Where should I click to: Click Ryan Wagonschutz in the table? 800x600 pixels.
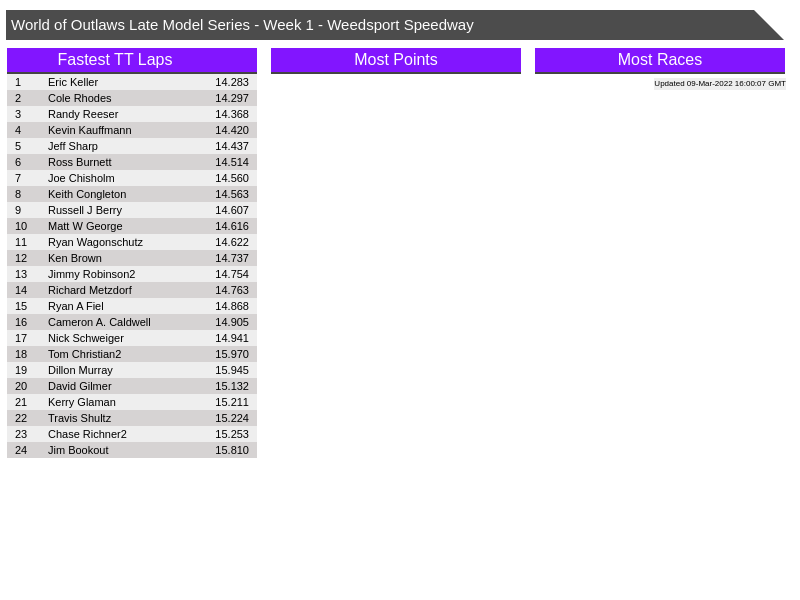pyautogui.click(x=95, y=242)
